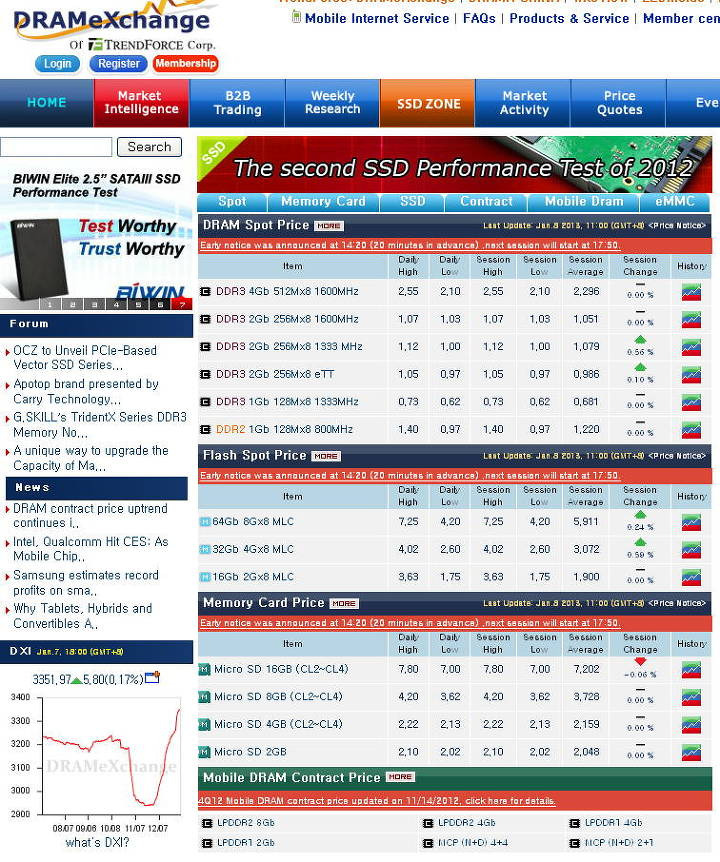The image size is (720, 862).
Task: Open the HOME navigation item
Action: [47, 103]
